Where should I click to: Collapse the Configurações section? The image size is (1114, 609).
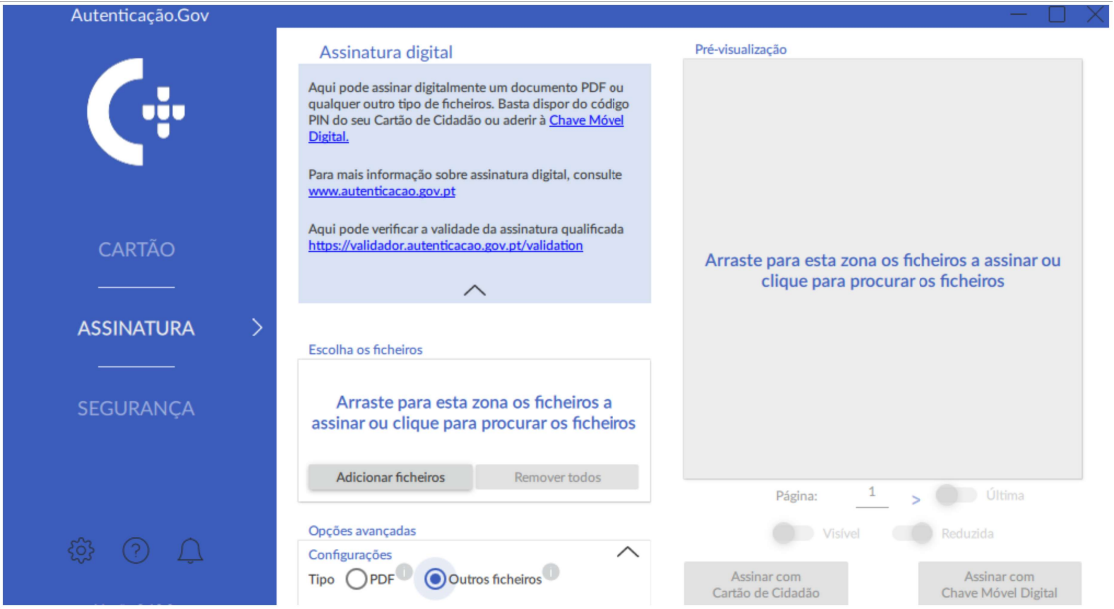pos(627,552)
